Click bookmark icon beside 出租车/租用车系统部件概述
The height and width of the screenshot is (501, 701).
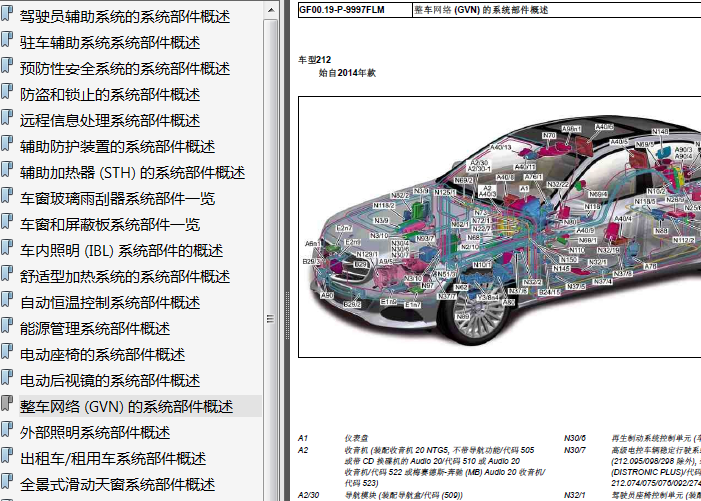pos(7,455)
